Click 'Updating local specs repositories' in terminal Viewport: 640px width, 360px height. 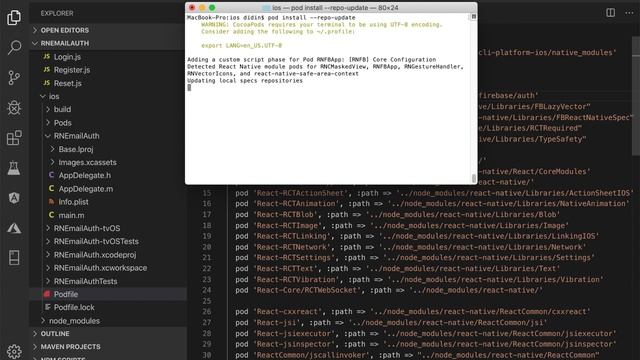coord(245,81)
